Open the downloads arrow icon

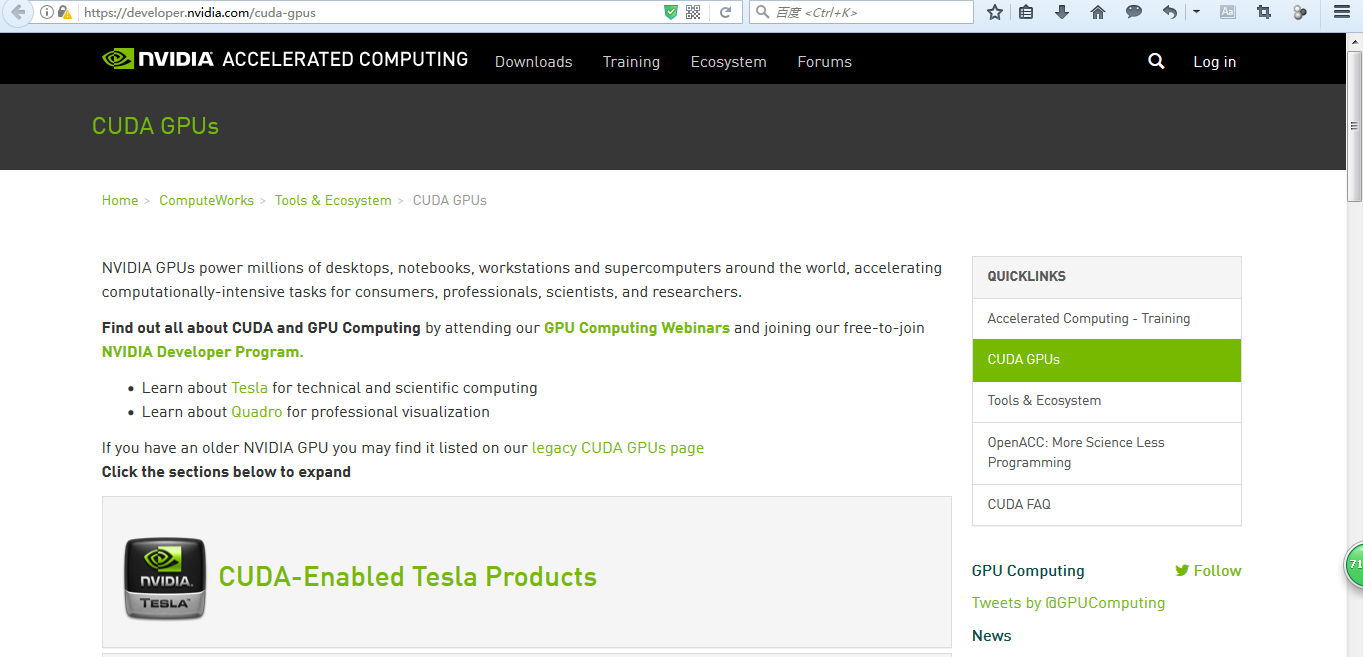pyautogui.click(x=1062, y=12)
